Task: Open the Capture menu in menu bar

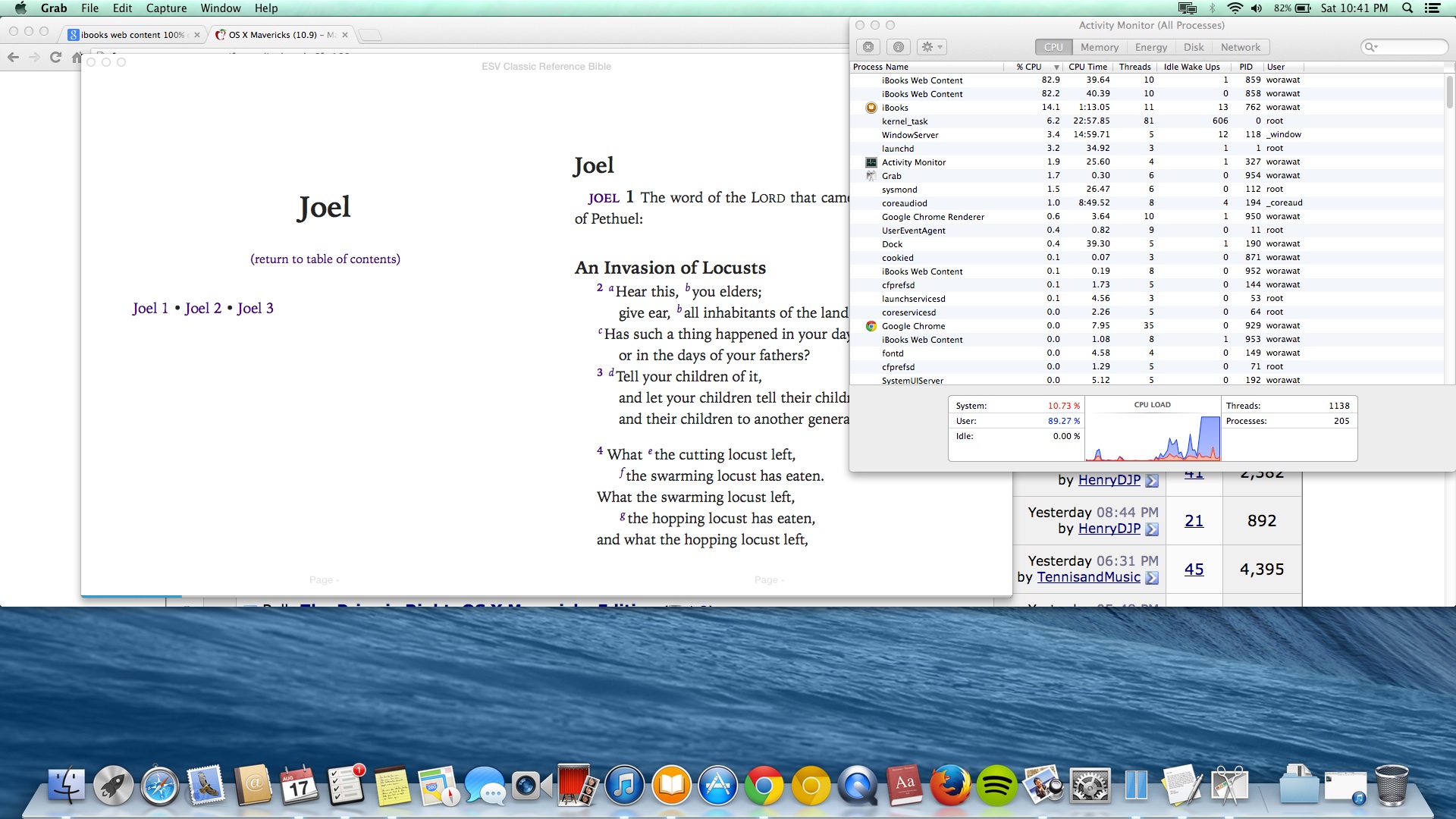Action: [x=166, y=8]
